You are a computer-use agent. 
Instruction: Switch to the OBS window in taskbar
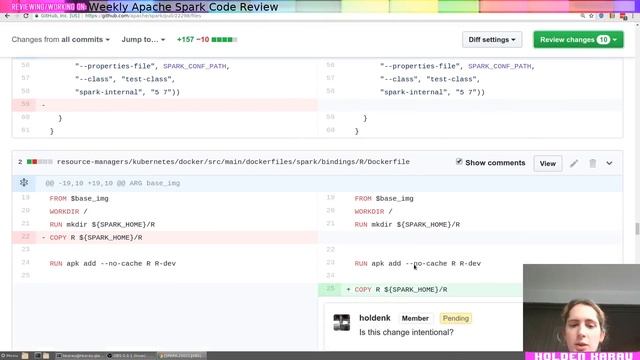tap(130, 356)
